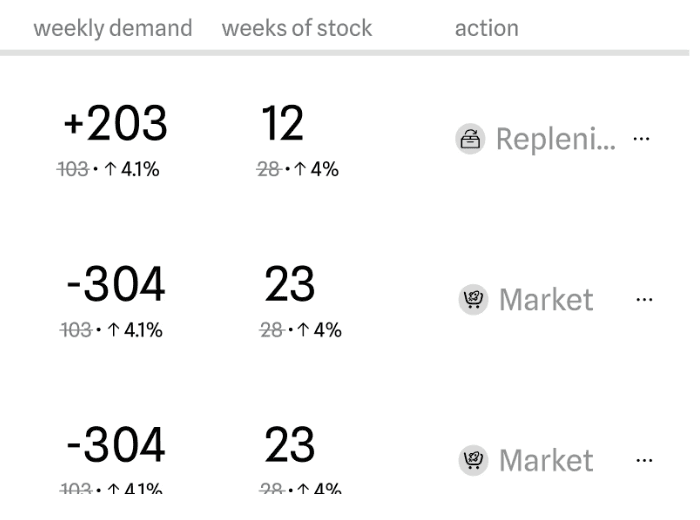The image size is (700, 520).
Task: Click the Market cart icon in third row
Action: (x=473, y=460)
